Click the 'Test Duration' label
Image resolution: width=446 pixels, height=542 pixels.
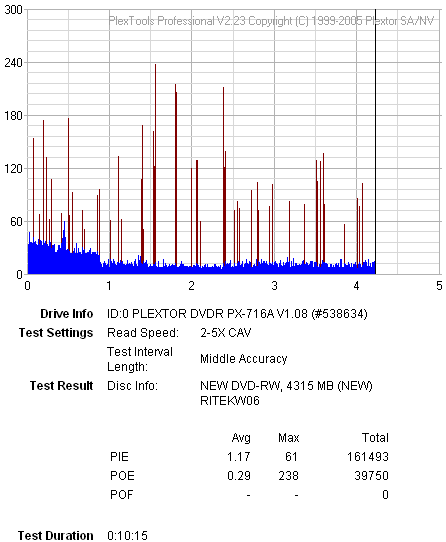pyautogui.click(x=55, y=535)
